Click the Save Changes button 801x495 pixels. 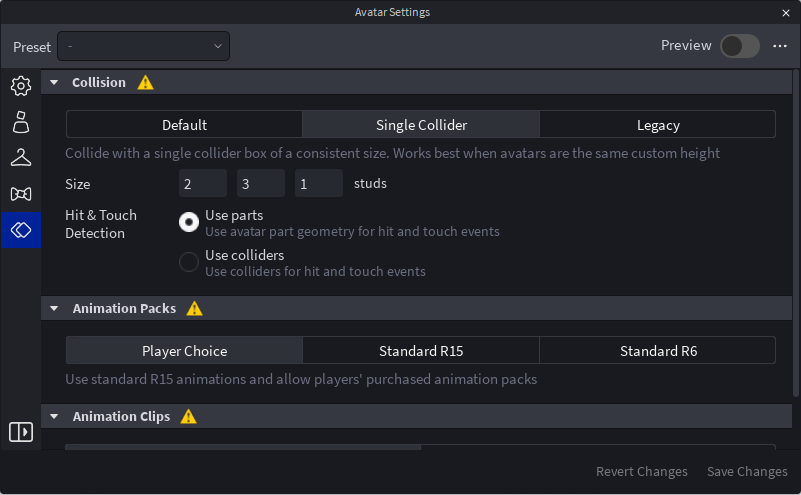747,472
